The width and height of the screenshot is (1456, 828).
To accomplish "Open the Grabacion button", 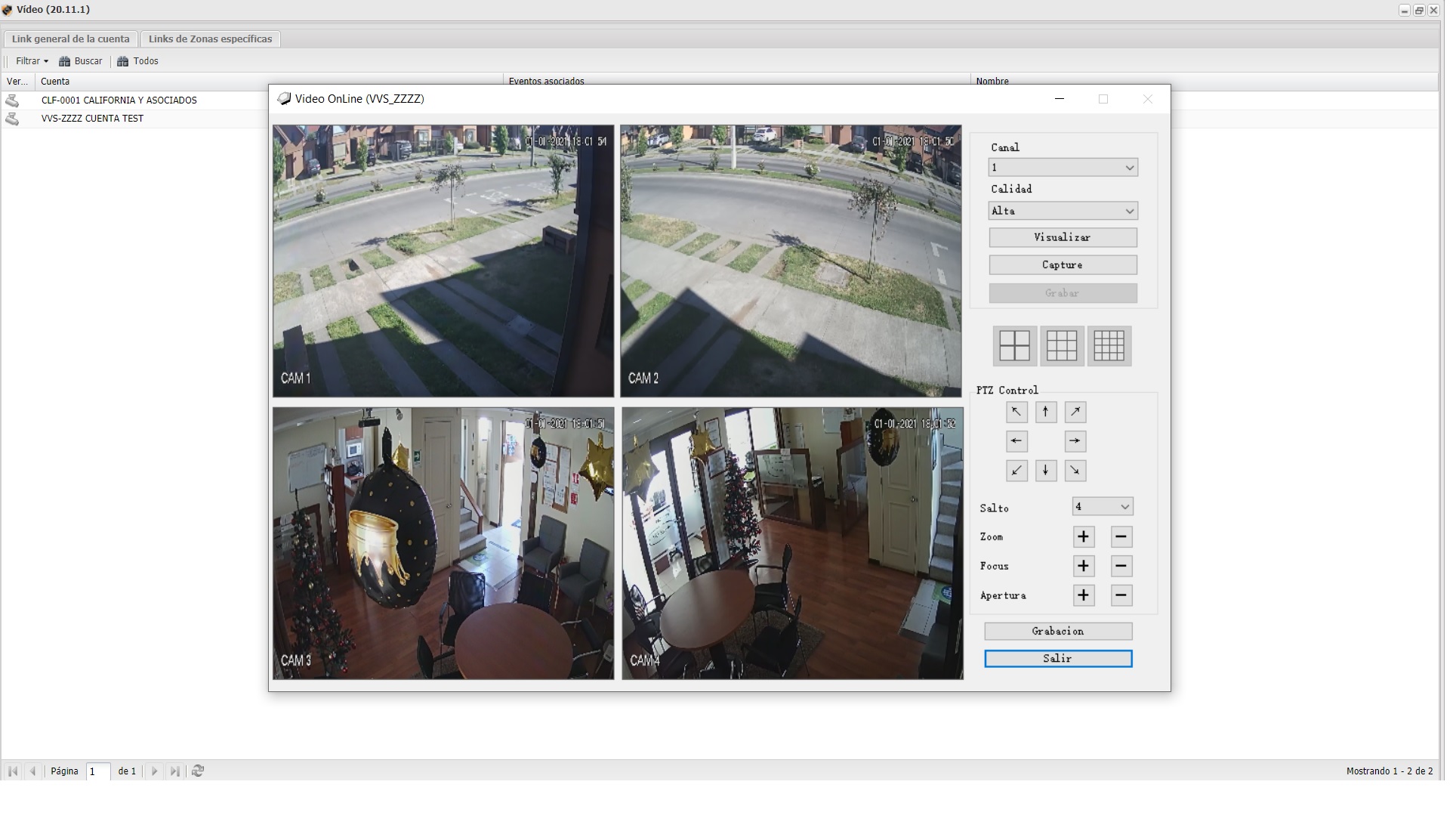I will pyautogui.click(x=1058, y=632).
